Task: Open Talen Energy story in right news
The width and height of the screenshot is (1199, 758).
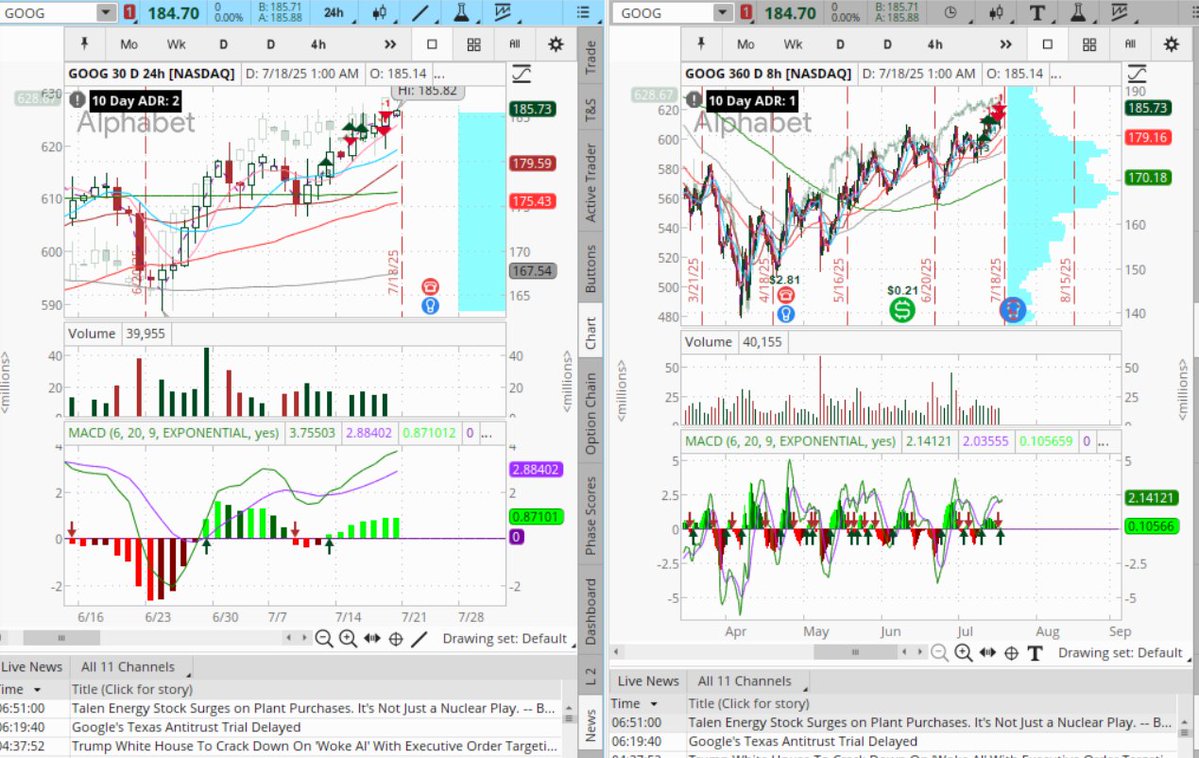Action: point(930,723)
